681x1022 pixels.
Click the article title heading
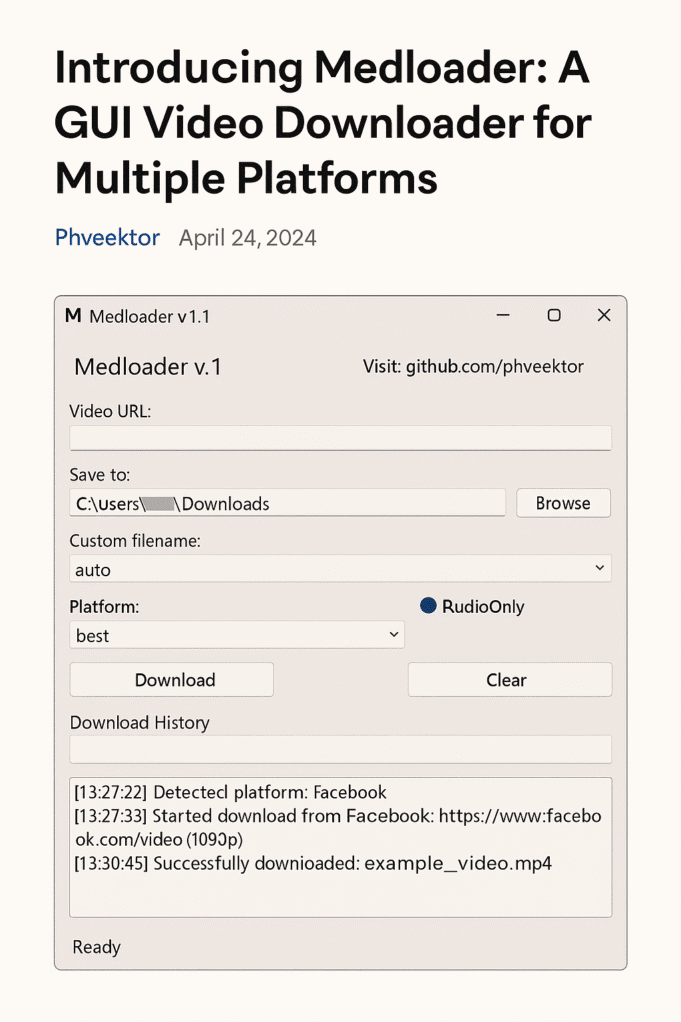(x=323, y=123)
